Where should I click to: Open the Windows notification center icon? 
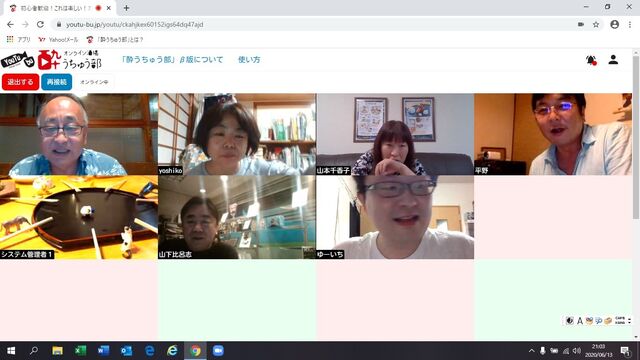[625, 351]
